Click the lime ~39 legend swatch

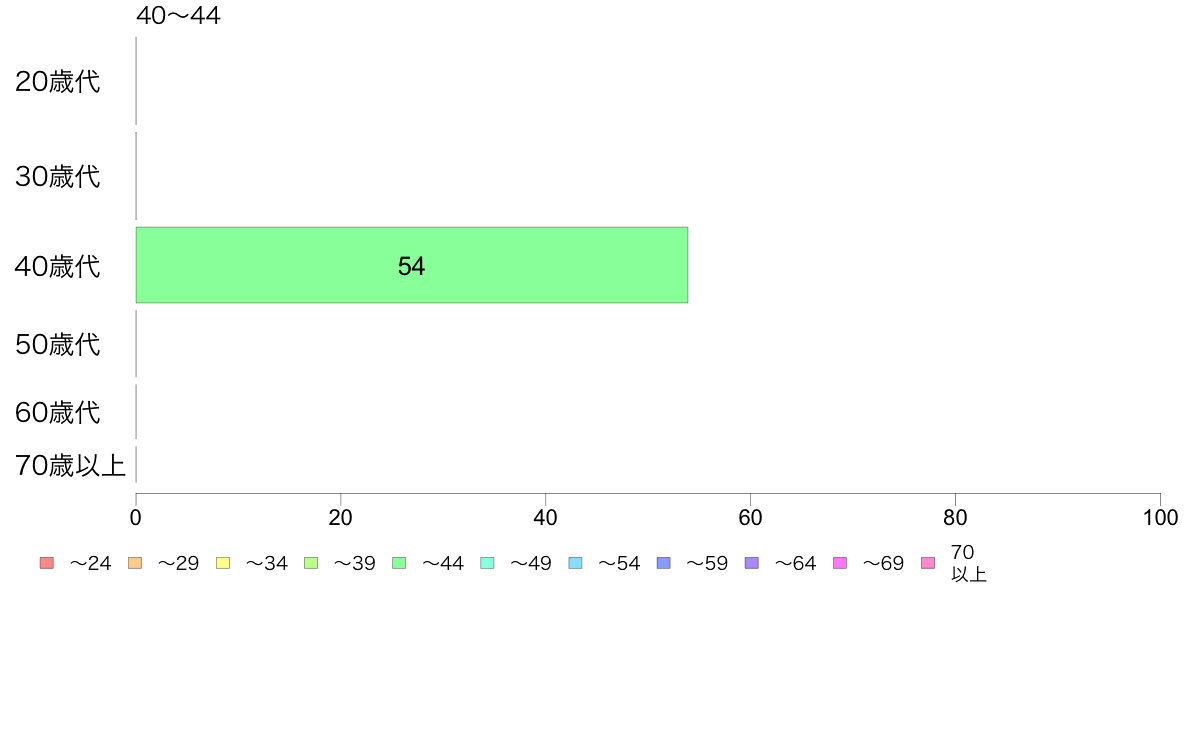coord(311,563)
